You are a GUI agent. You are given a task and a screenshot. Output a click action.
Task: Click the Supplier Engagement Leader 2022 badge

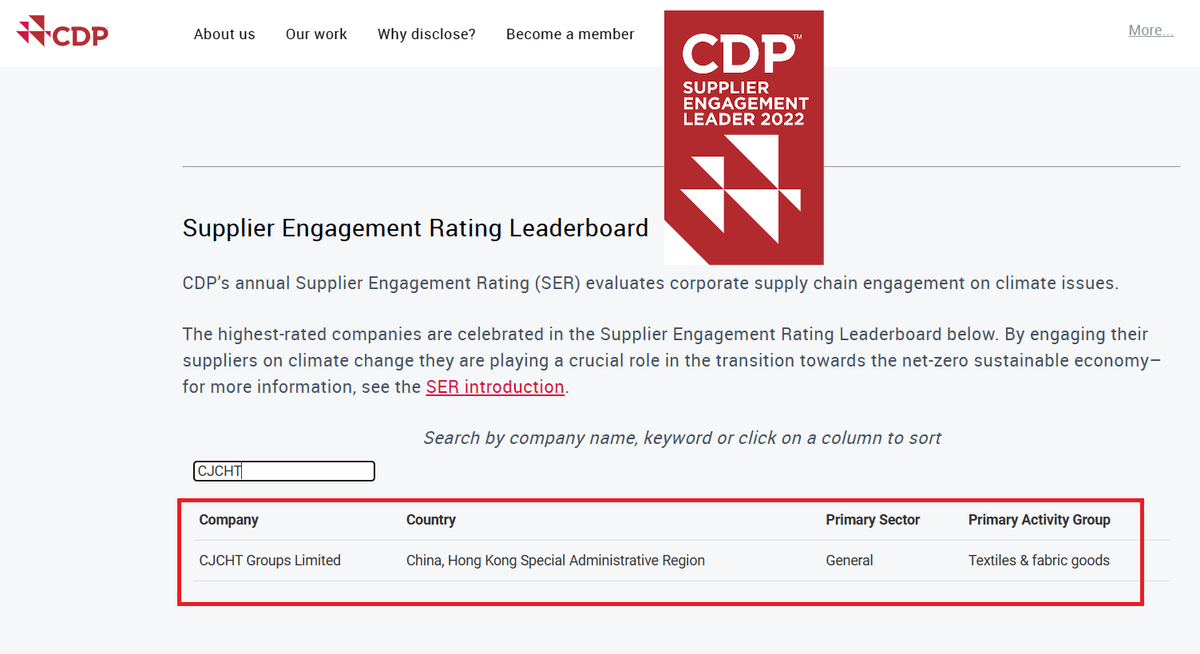tap(745, 137)
